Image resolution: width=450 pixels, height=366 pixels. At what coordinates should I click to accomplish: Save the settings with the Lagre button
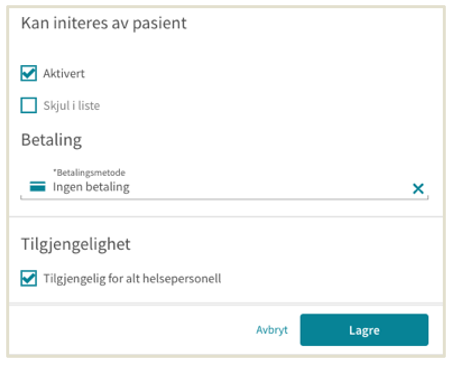[x=364, y=330]
